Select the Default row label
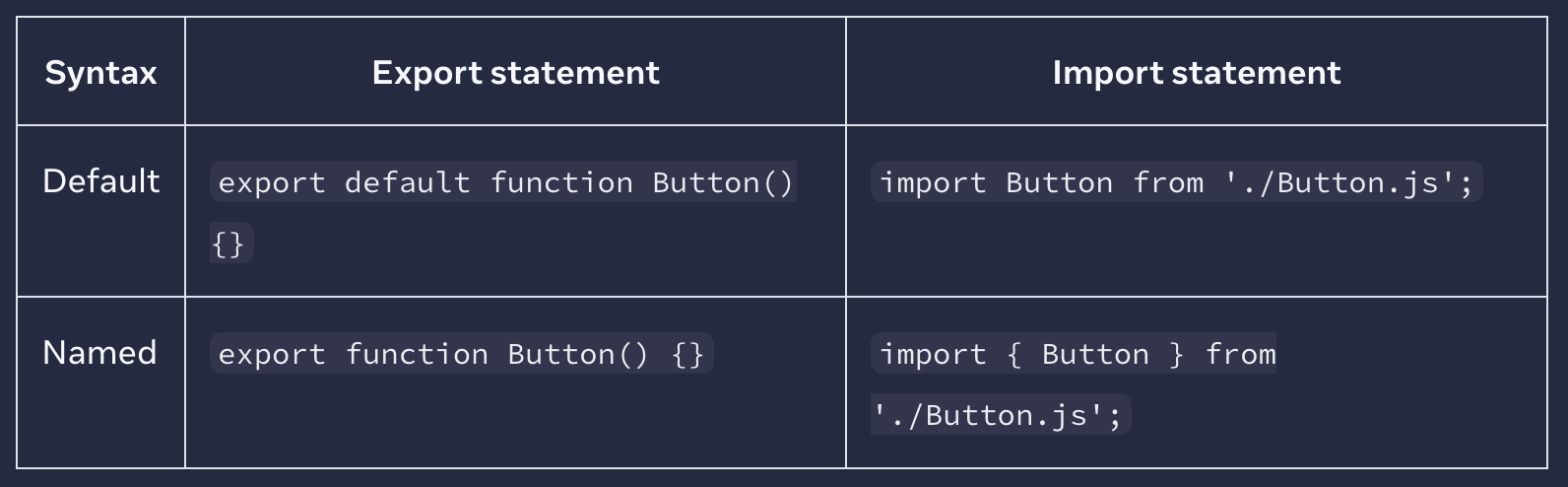Image resolution: width=1568 pixels, height=487 pixels. click(100, 180)
